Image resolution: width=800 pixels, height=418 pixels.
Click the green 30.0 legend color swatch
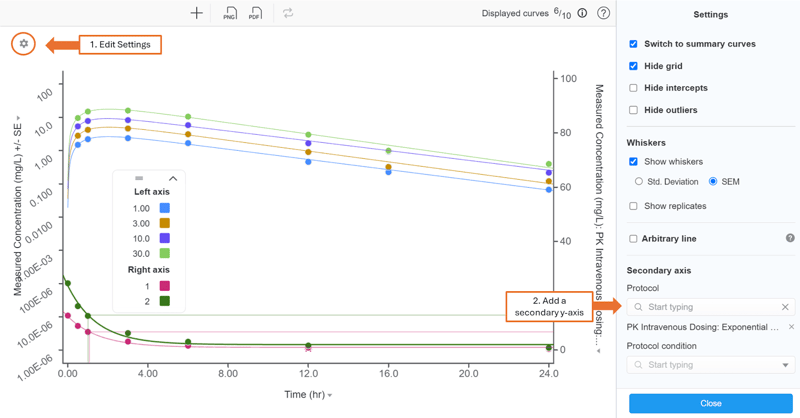tap(165, 254)
